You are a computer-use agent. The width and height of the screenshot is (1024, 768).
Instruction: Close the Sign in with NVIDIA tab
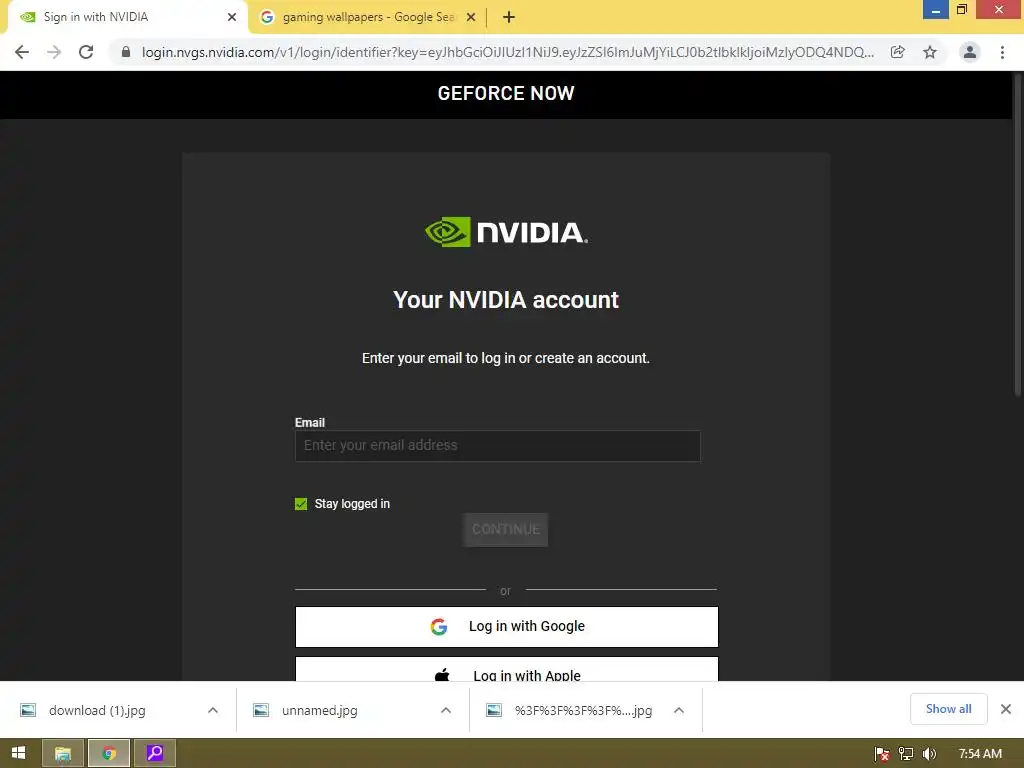(232, 17)
